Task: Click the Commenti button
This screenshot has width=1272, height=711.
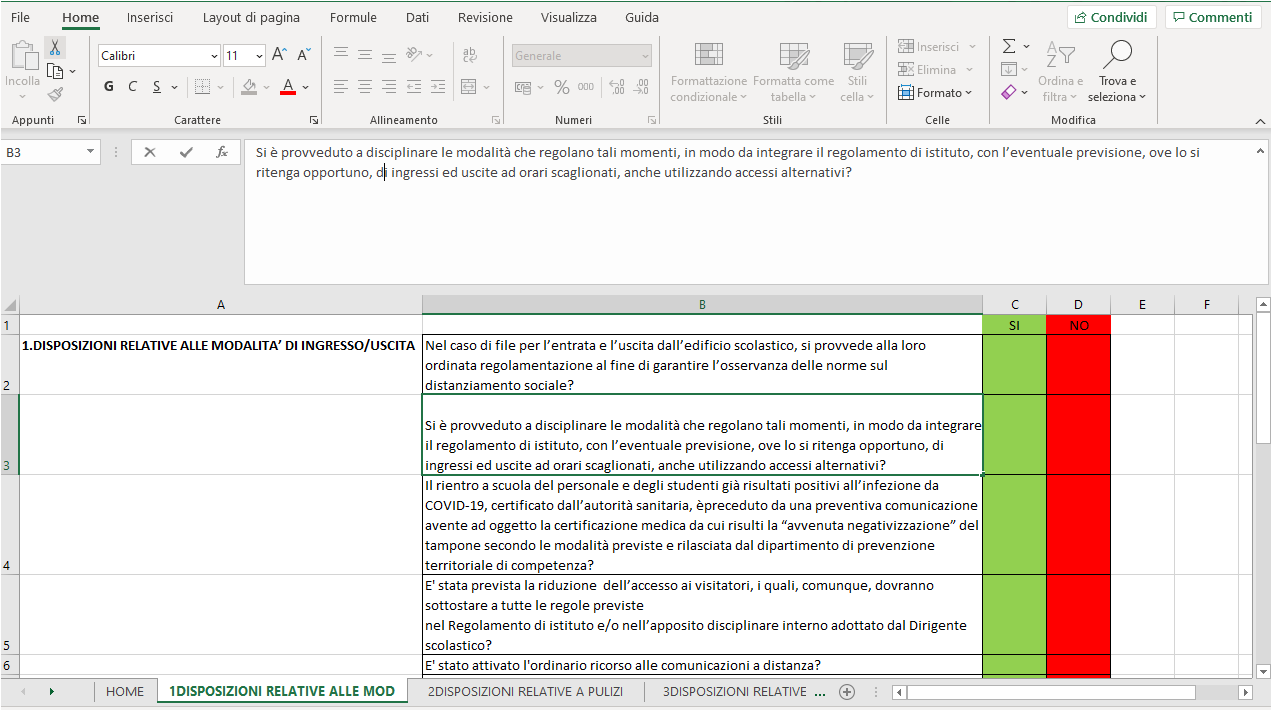Action: click(1212, 17)
